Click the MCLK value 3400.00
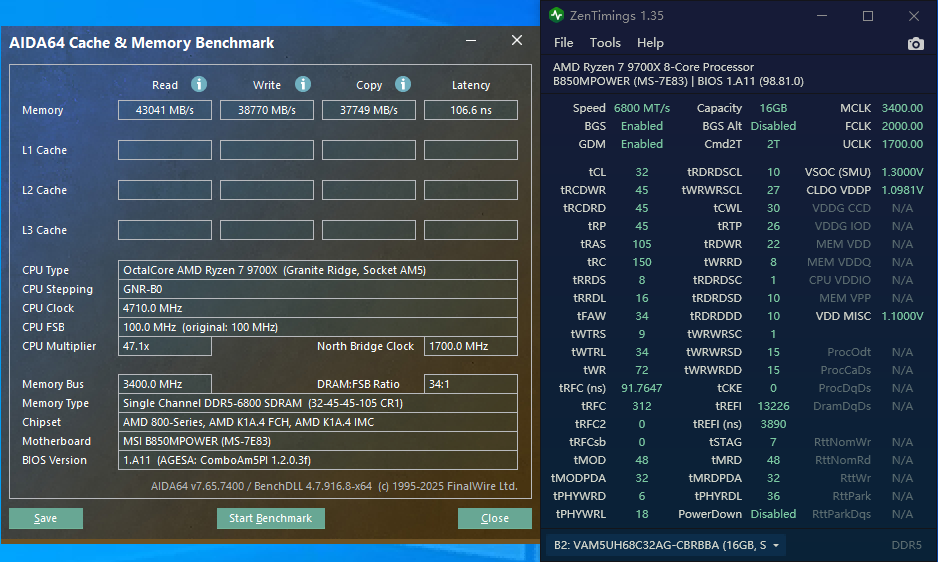Viewport: 938px width, 562px height. pos(902,108)
